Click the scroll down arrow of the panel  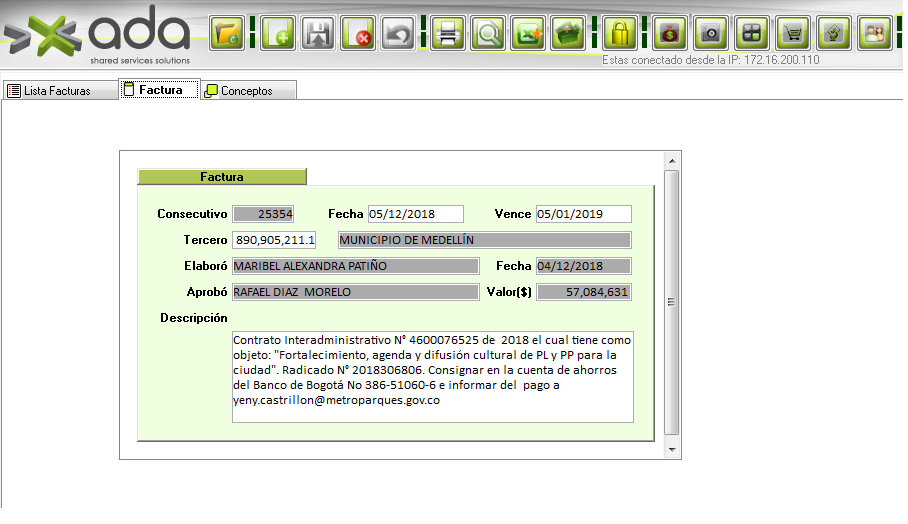tap(672, 451)
